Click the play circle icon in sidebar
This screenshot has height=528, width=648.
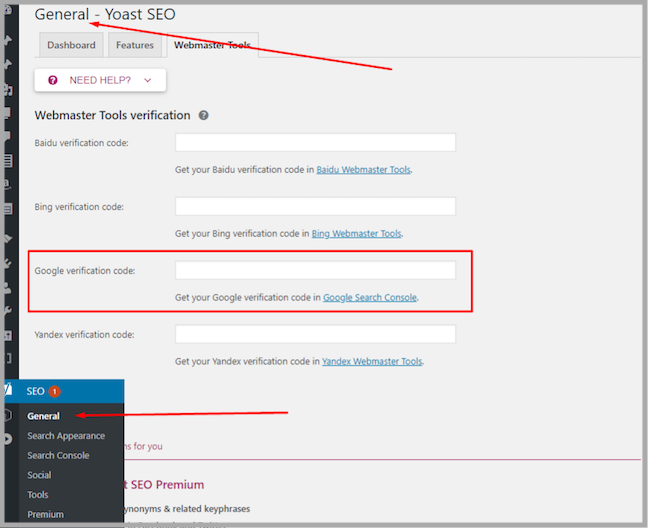[x=8, y=439]
